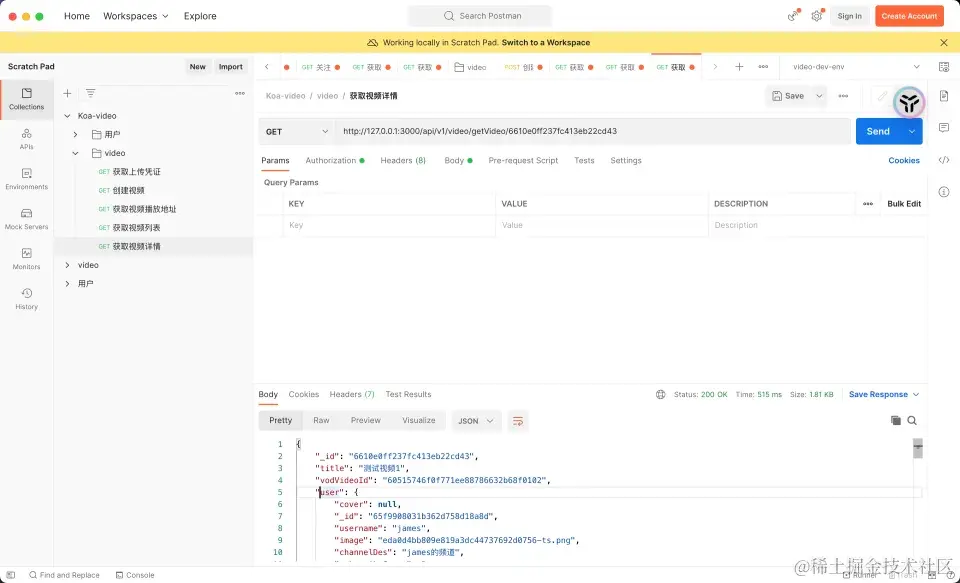Select the Raw response view

(x=321, y=421)
